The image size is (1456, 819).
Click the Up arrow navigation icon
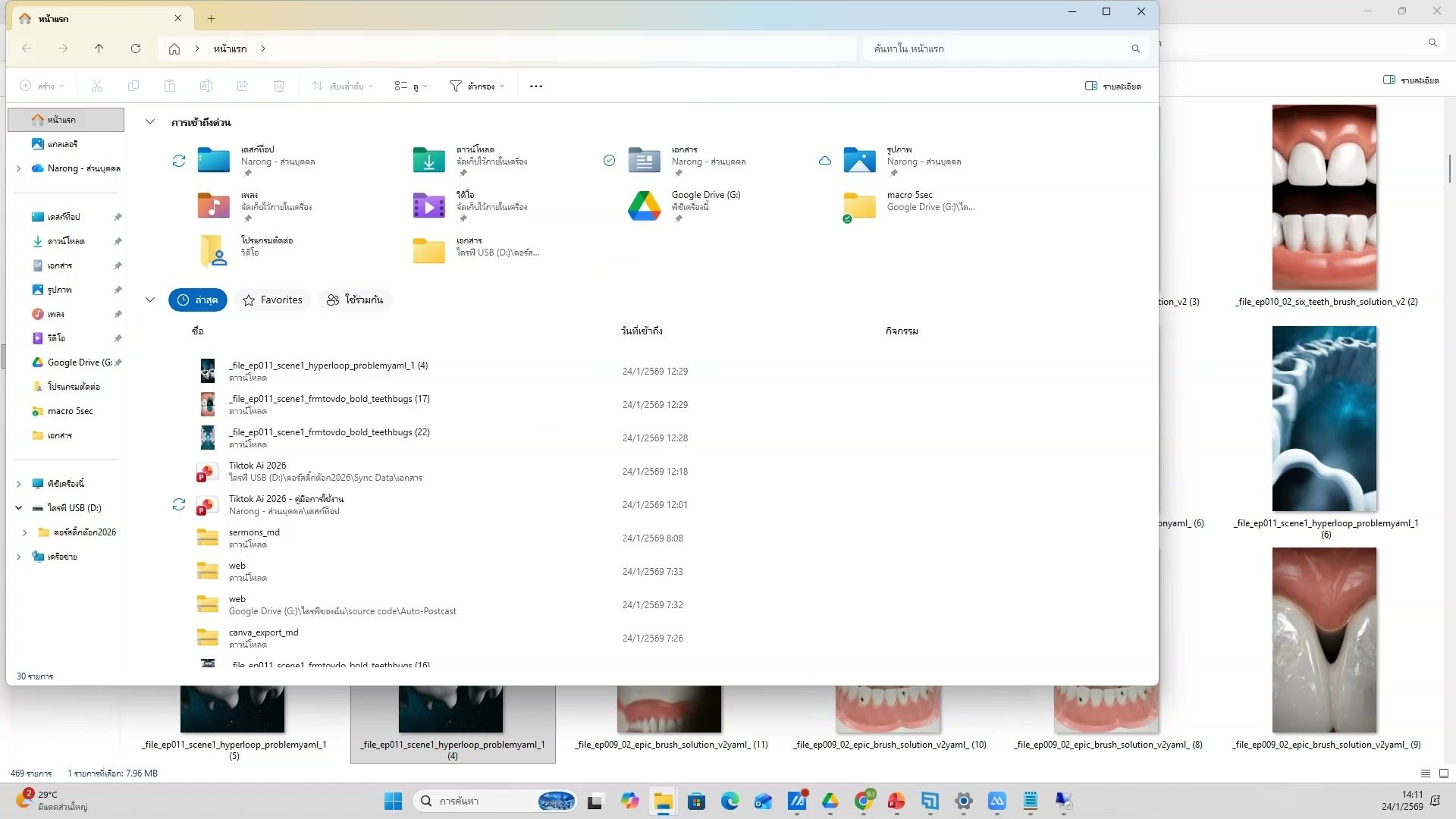[x=99, y=49]
